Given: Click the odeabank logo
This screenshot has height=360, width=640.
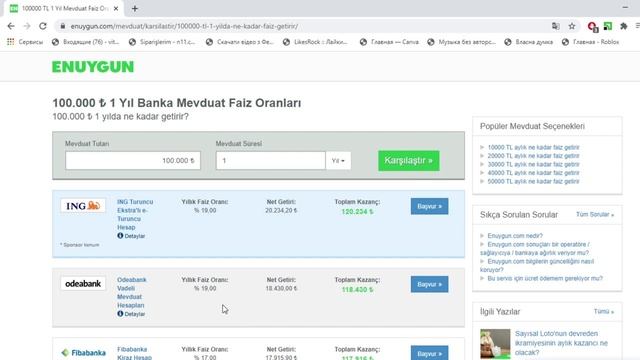Looking at the screenshot, I should click(83, 284).
